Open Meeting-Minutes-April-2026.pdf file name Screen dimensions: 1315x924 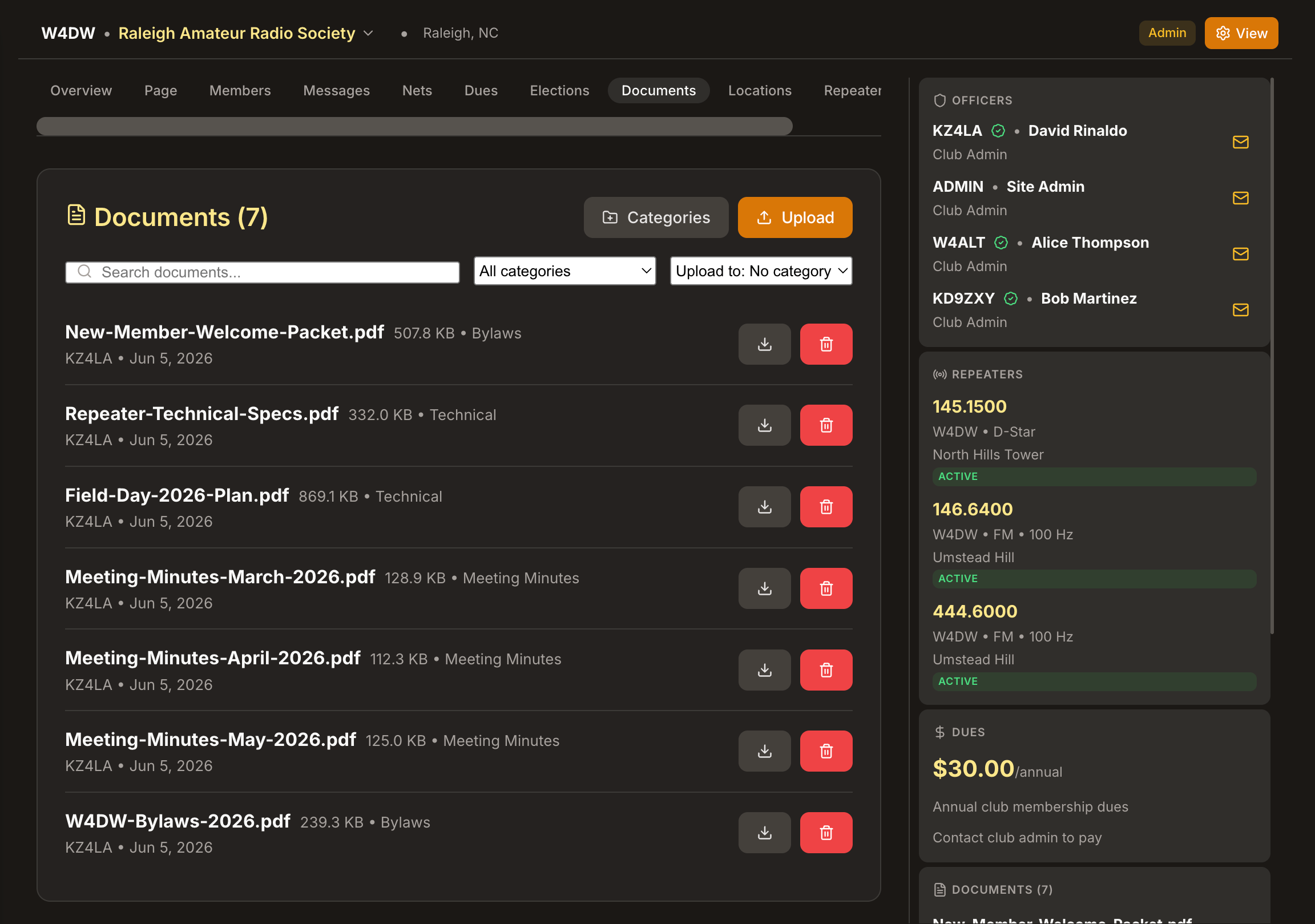(x=212, y=658)
